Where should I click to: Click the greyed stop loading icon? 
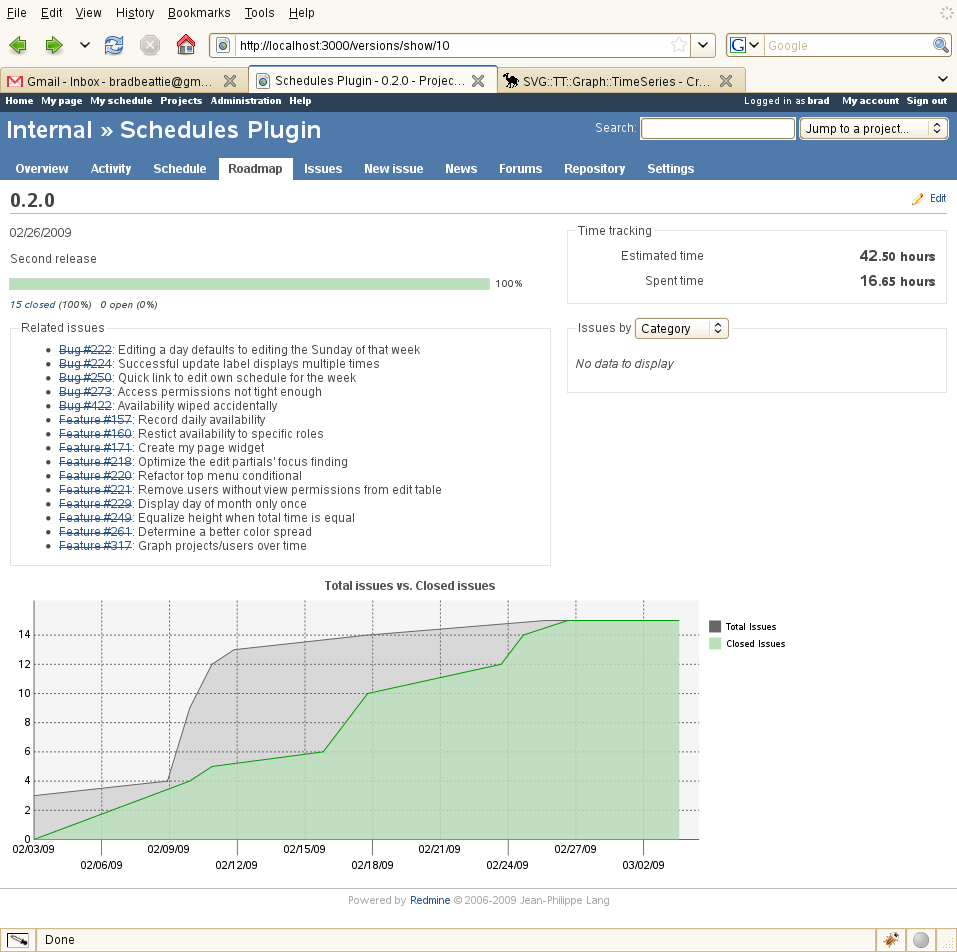point(150,45)
